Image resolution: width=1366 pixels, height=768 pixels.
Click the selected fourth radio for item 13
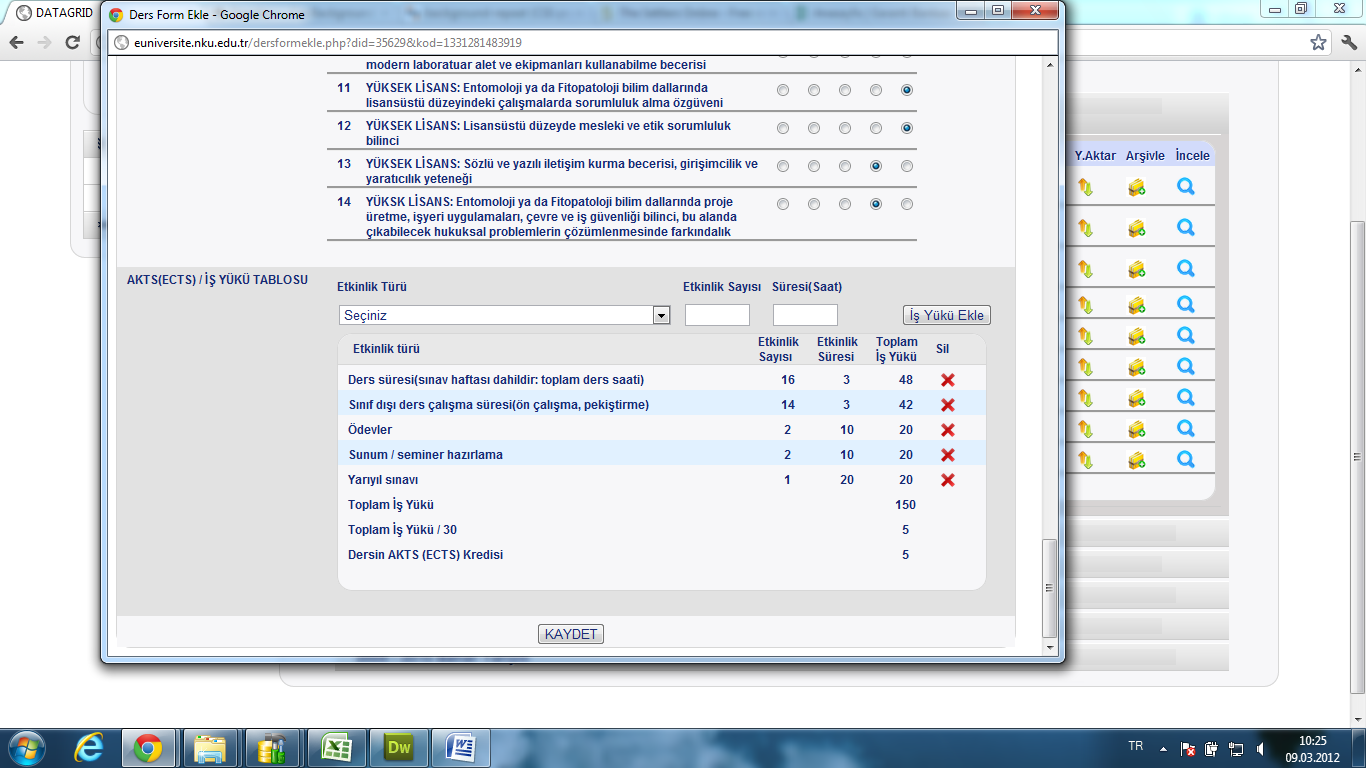pyautogui.click(x=876, y=166)
